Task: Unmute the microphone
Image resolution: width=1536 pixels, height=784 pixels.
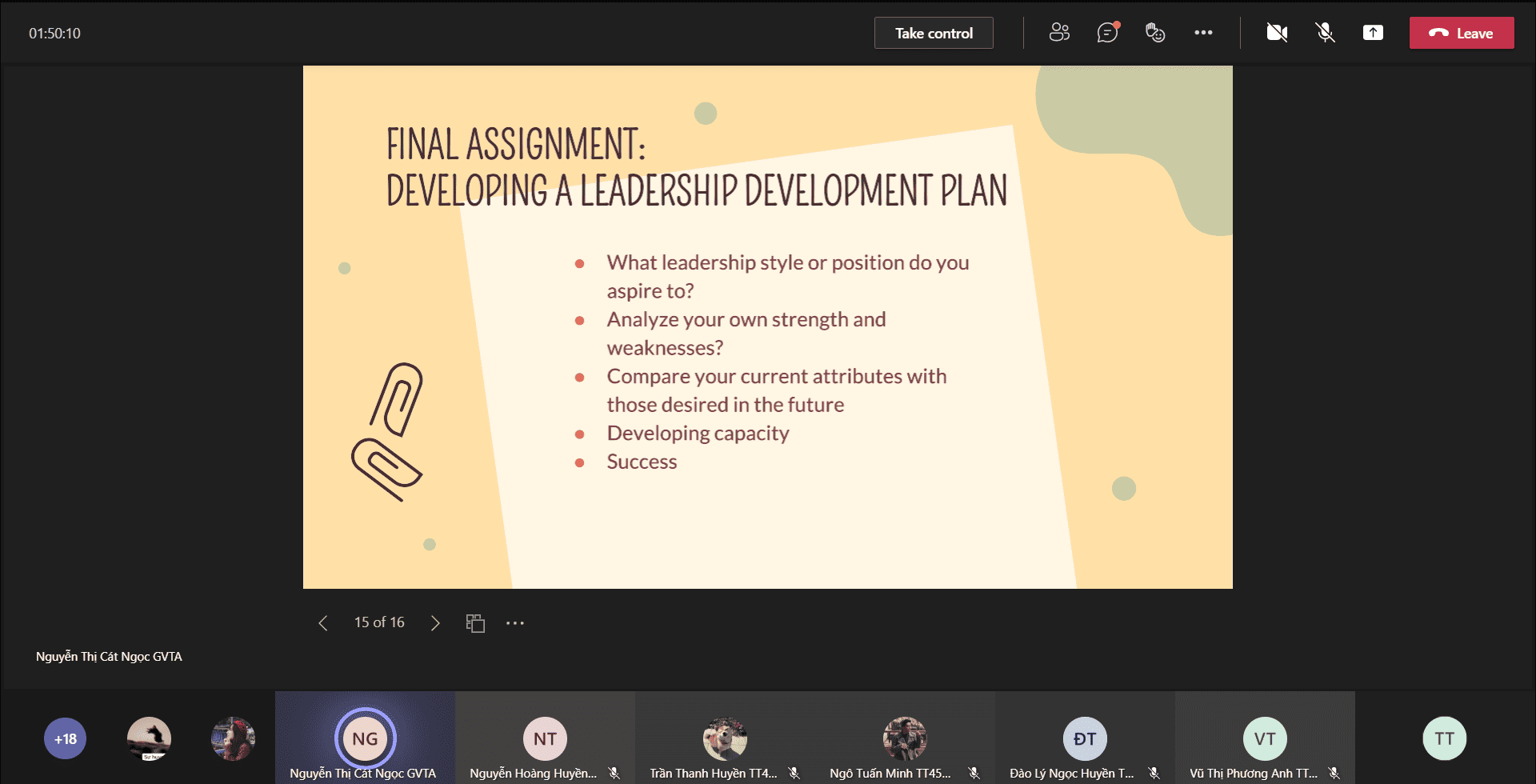Action: click(1325, 33)
